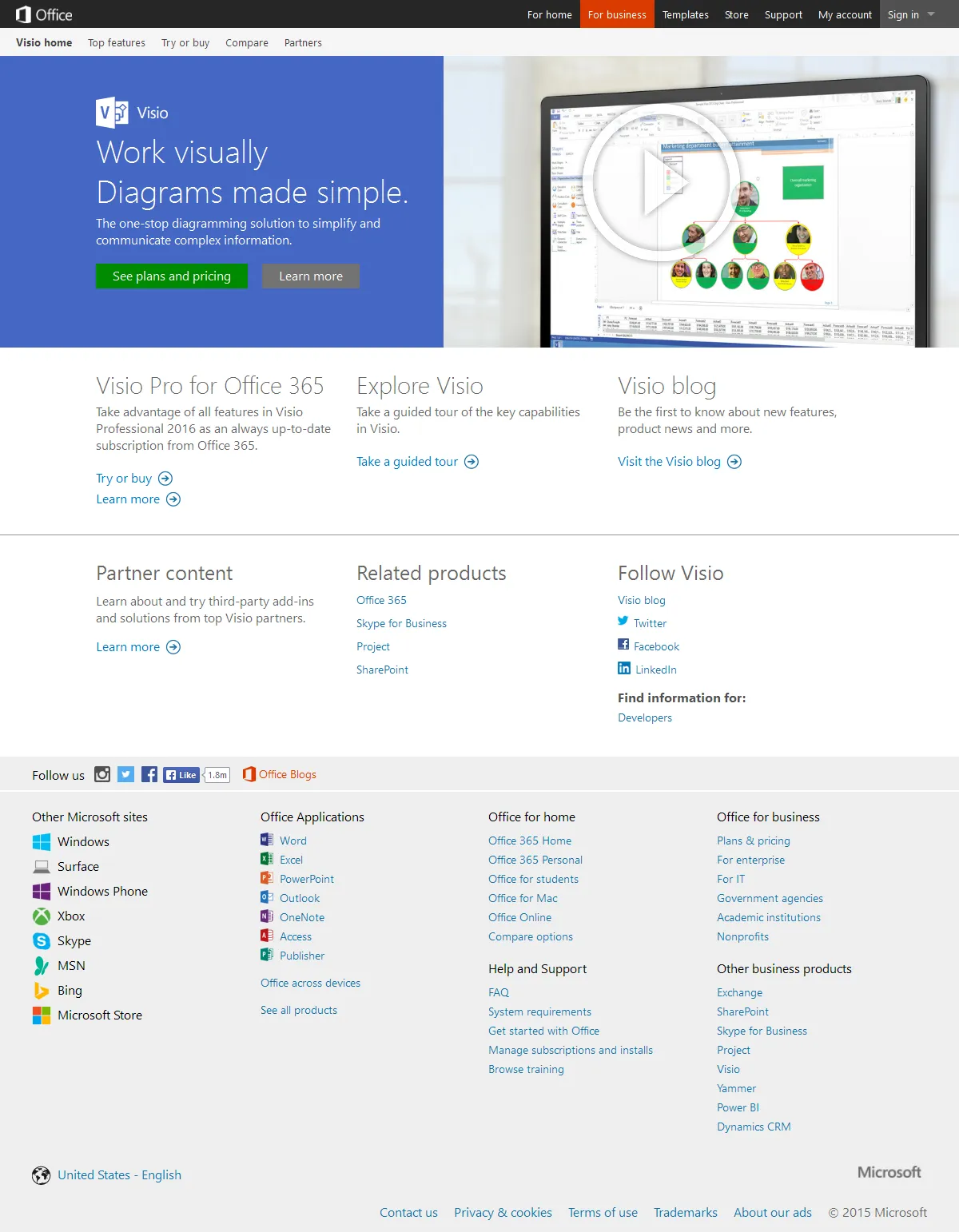Open Privacy & cookies footer link
Image resolution: width=959 pixels, height=1232 pixels.
click(503, 1213)
